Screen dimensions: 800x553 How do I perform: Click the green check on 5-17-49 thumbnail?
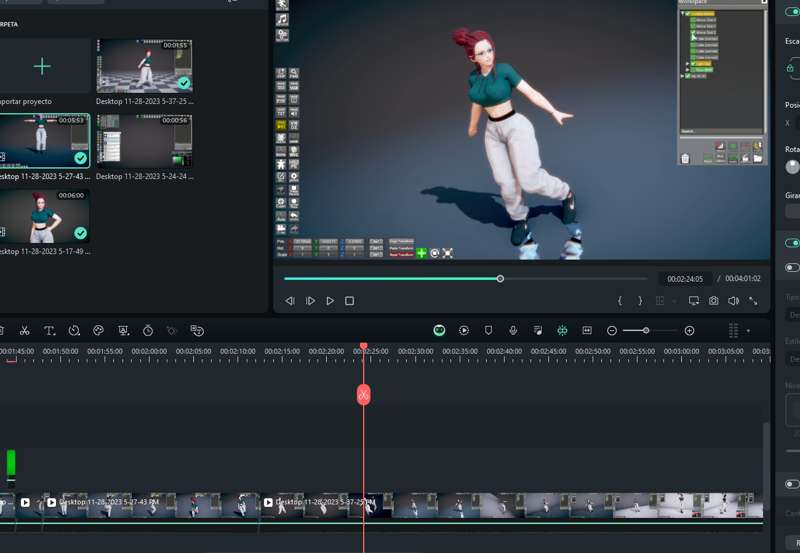coord(81,233)
